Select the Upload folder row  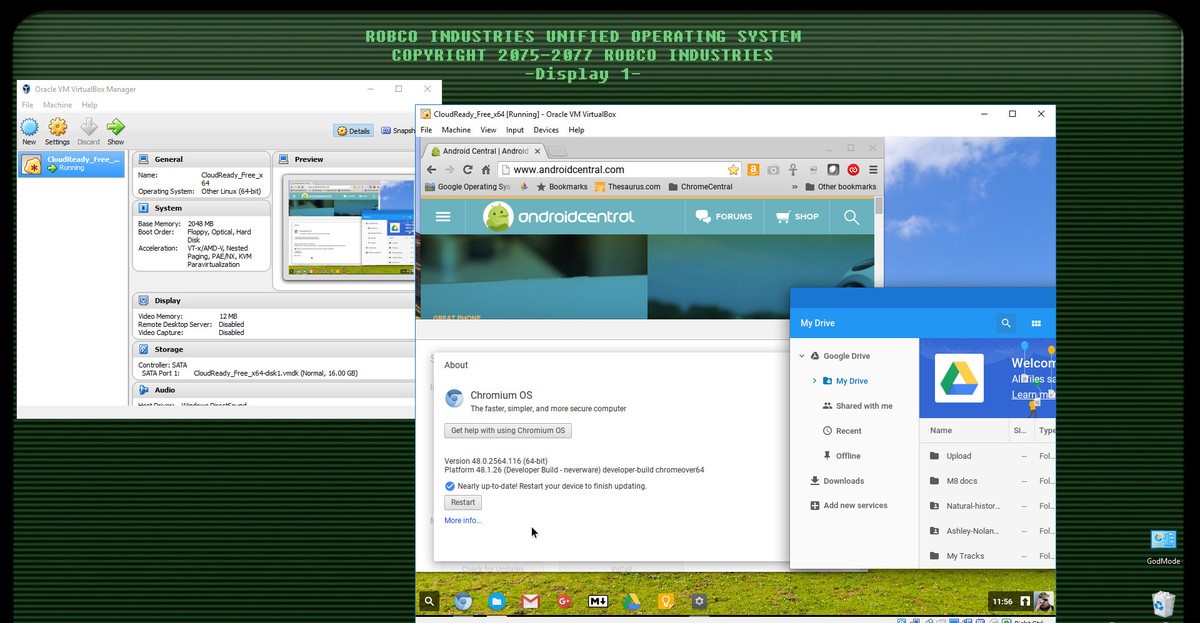click(987, 456)
